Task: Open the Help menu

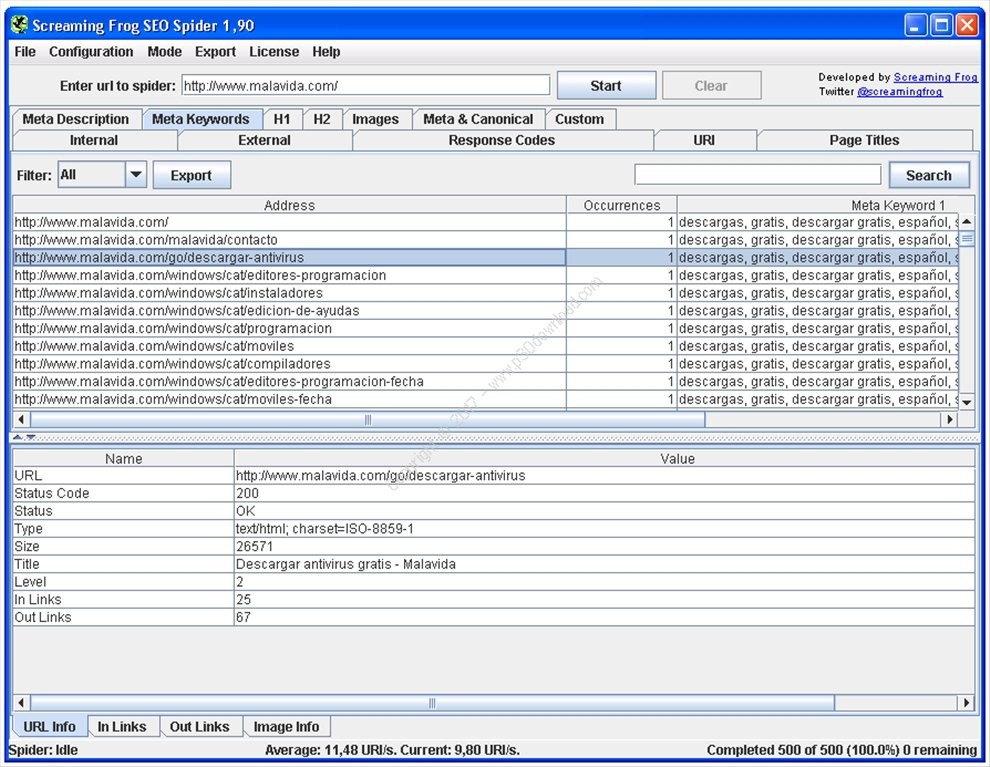Action: (326, 52)
